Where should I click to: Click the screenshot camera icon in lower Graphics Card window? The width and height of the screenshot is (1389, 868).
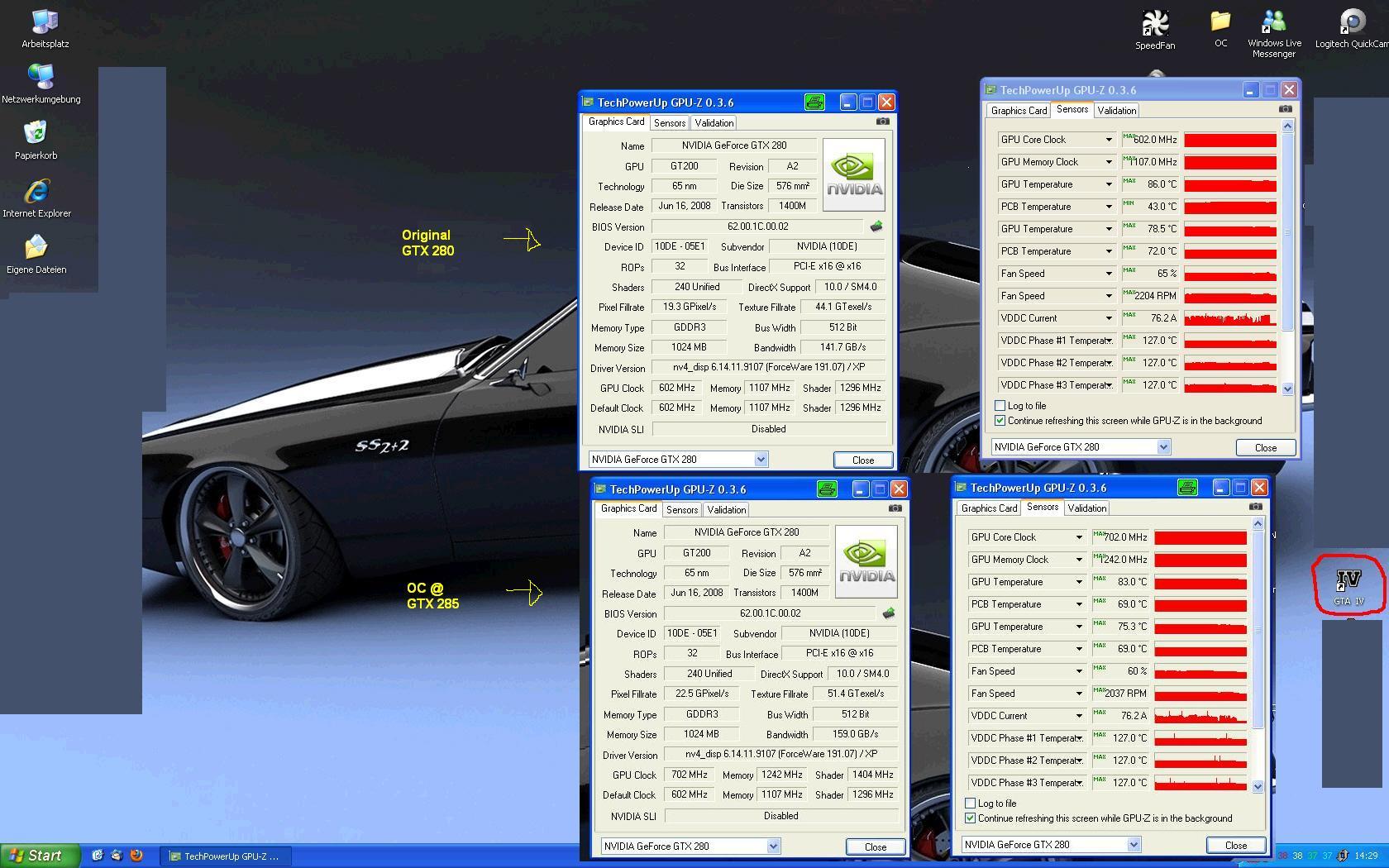point(895,508)
